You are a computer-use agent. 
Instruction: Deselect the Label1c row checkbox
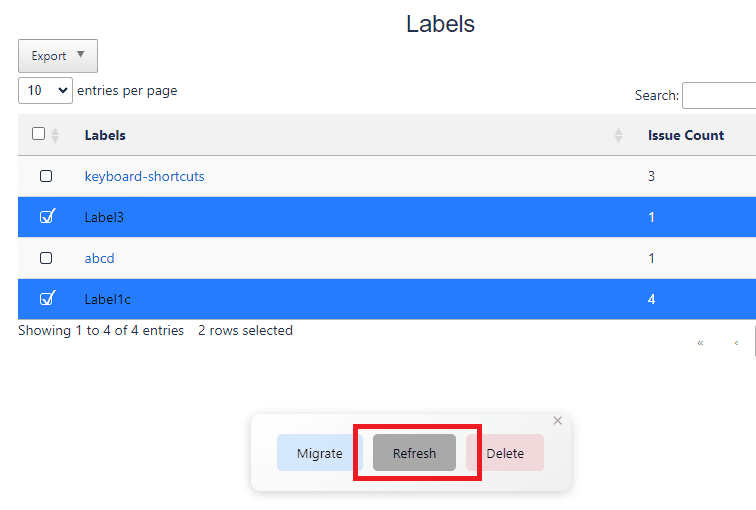pos(46,298)
